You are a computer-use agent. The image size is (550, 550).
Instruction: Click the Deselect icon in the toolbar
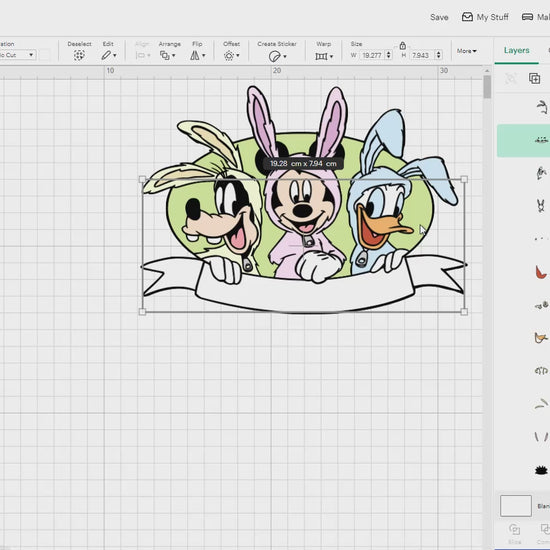click(x=79, y=55)
